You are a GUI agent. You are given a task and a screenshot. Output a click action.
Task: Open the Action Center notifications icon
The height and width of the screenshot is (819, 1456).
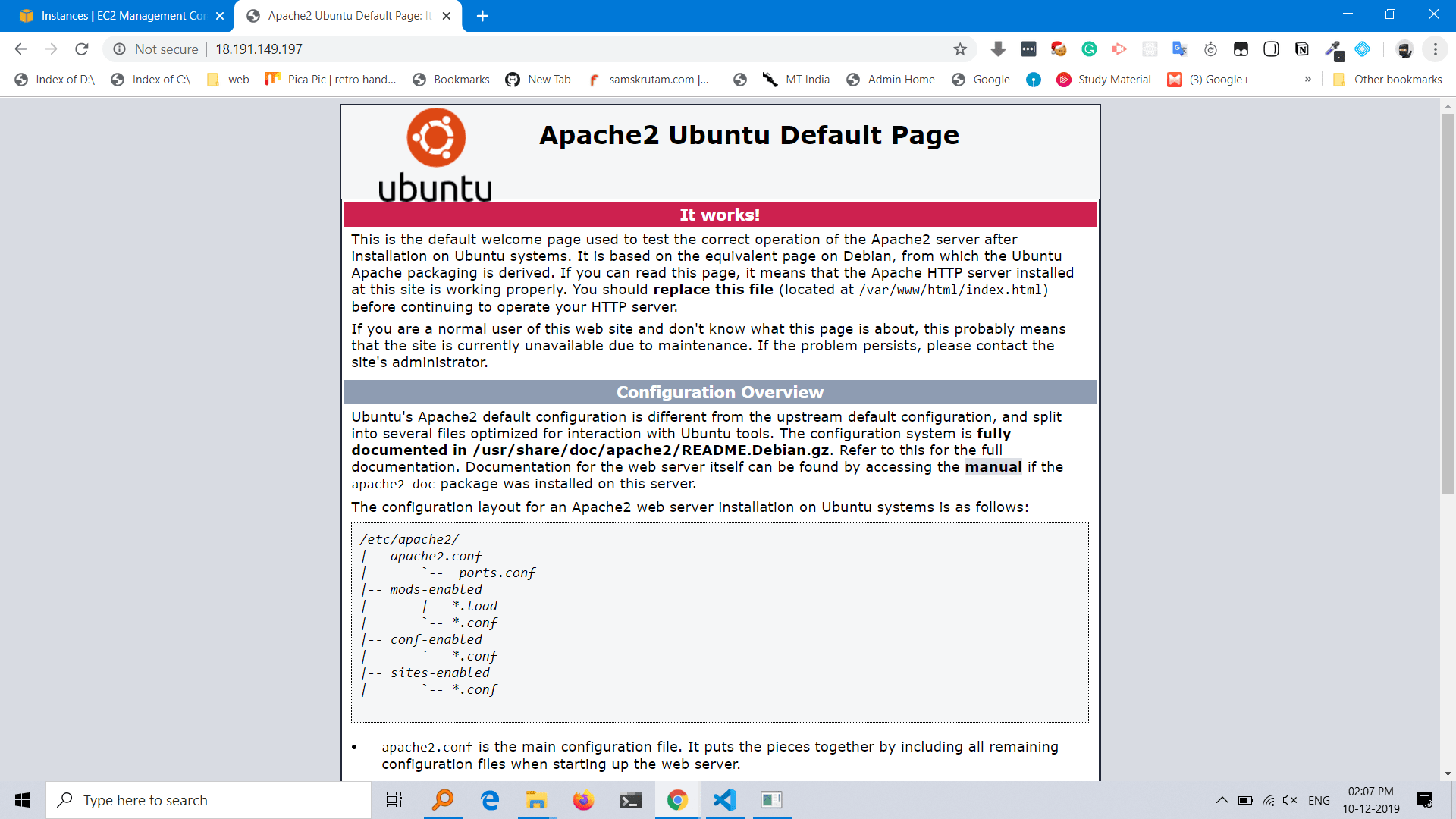pyautogui.click(x=1424, y=800)
